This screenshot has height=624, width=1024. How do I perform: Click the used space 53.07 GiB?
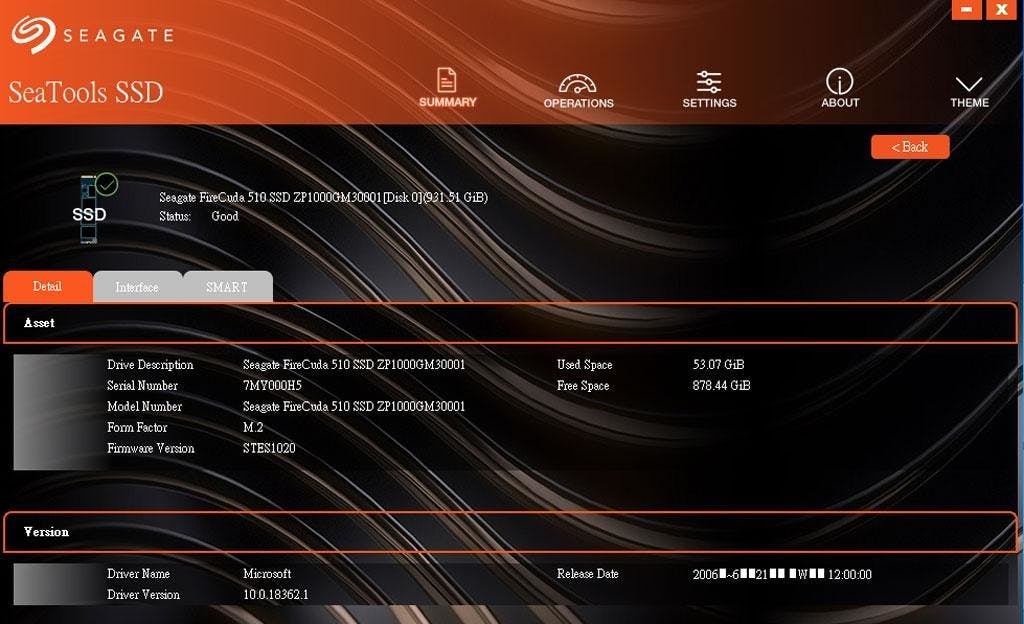point(718,365)
